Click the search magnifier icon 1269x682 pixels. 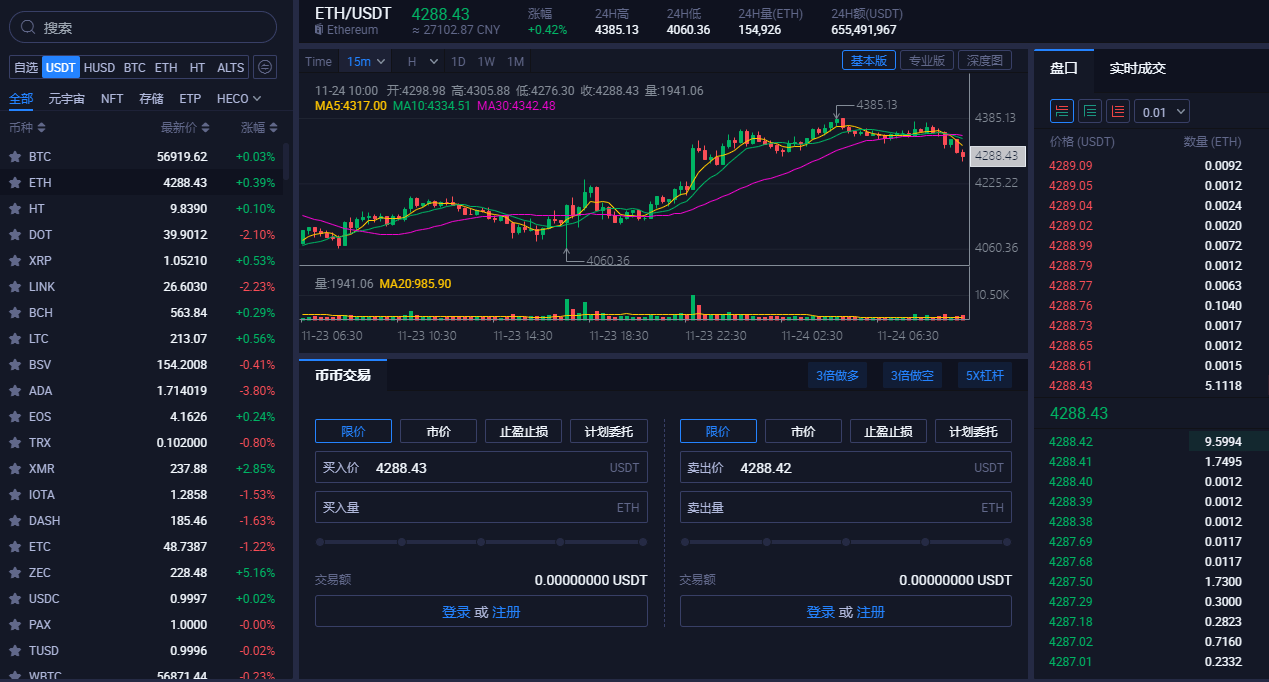point(28,26)
